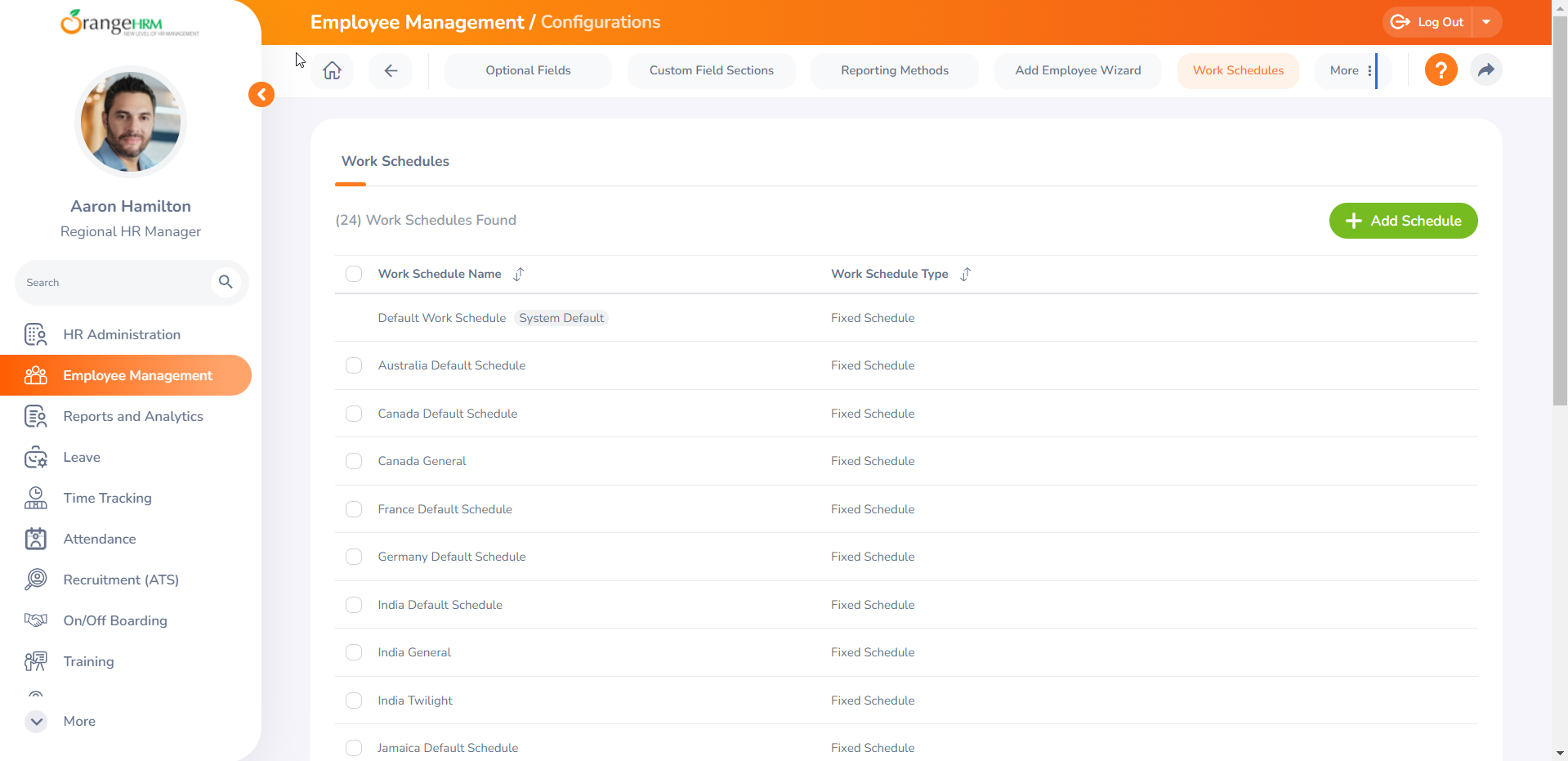
Task: Select the Australia Default Schedule checkbox
Action: point(354,365)
